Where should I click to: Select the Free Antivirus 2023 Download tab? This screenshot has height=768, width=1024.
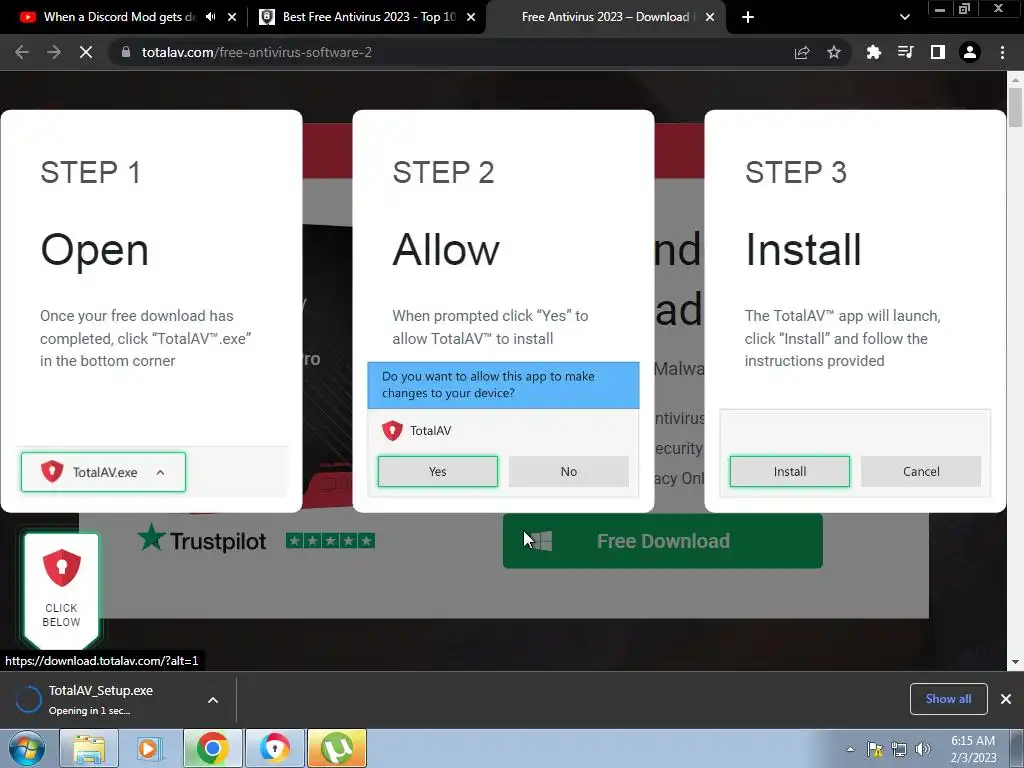[x=604, y=17]
